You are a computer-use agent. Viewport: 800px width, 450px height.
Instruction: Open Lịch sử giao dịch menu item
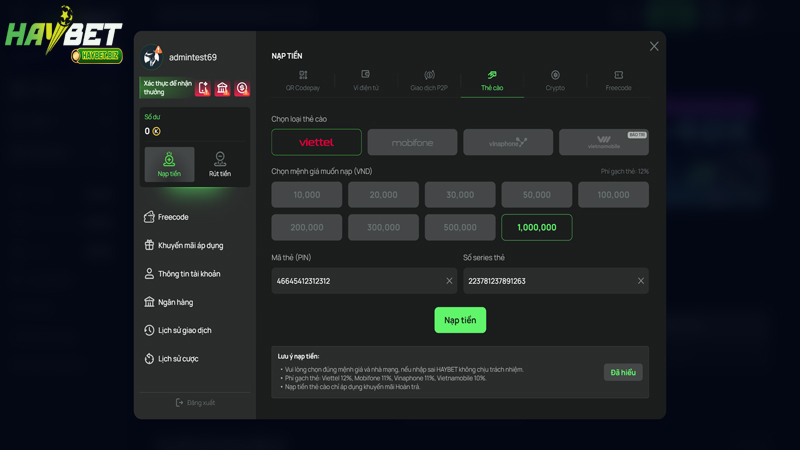tap(184, 330)
